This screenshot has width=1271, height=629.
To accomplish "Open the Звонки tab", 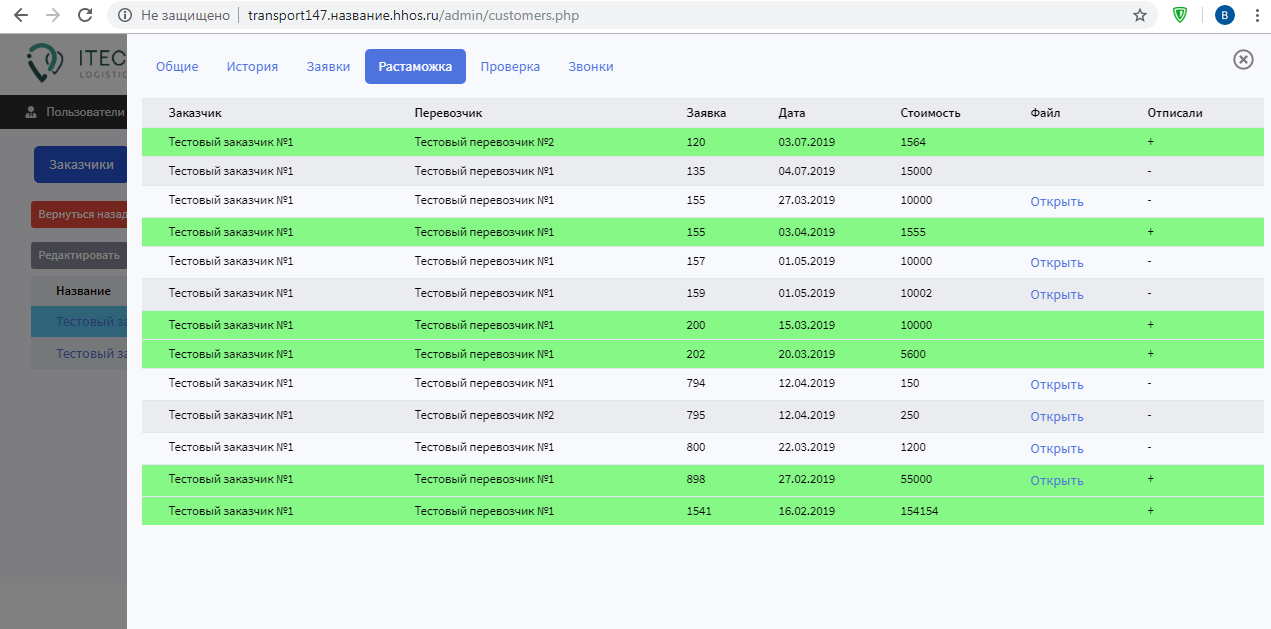I will click(x=591, y=67).
